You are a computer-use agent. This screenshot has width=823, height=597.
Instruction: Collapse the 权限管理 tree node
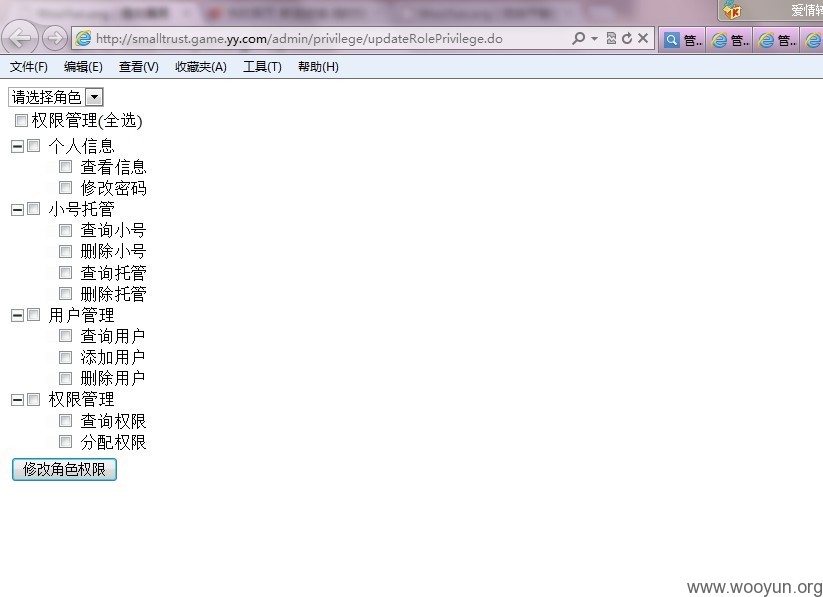click(x=17, y=400)
